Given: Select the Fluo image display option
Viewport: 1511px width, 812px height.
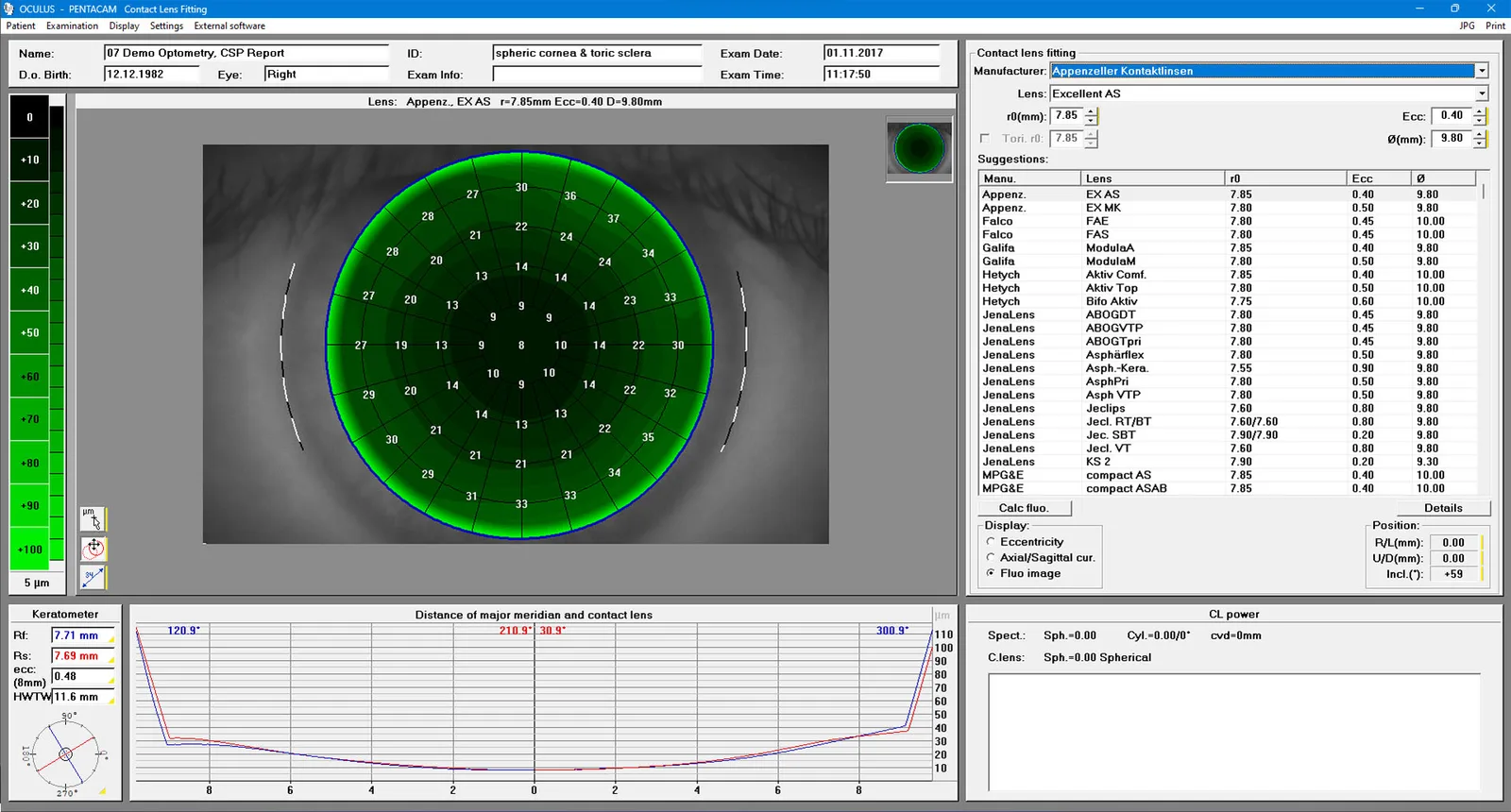Looking at the screenshot, I should coord(991,573).
